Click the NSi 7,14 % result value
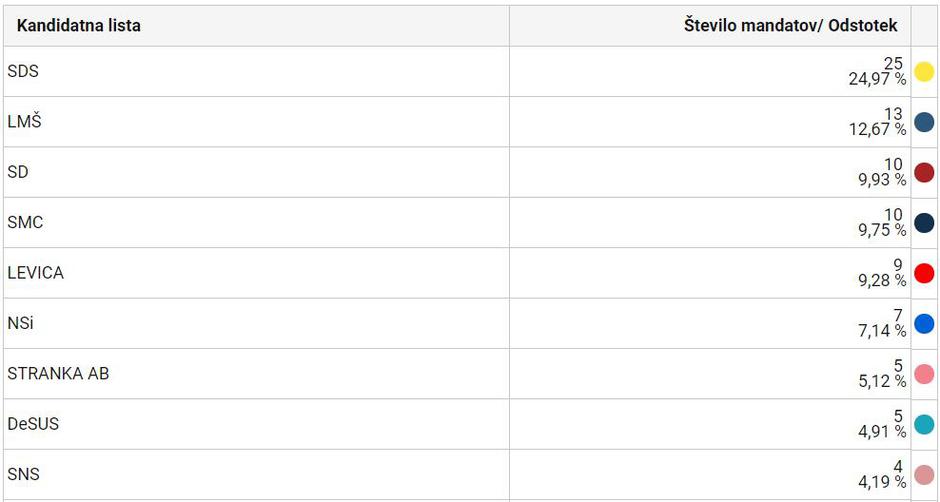The height and width of the screenshot is (502, 940). click(x=882, y=330)
